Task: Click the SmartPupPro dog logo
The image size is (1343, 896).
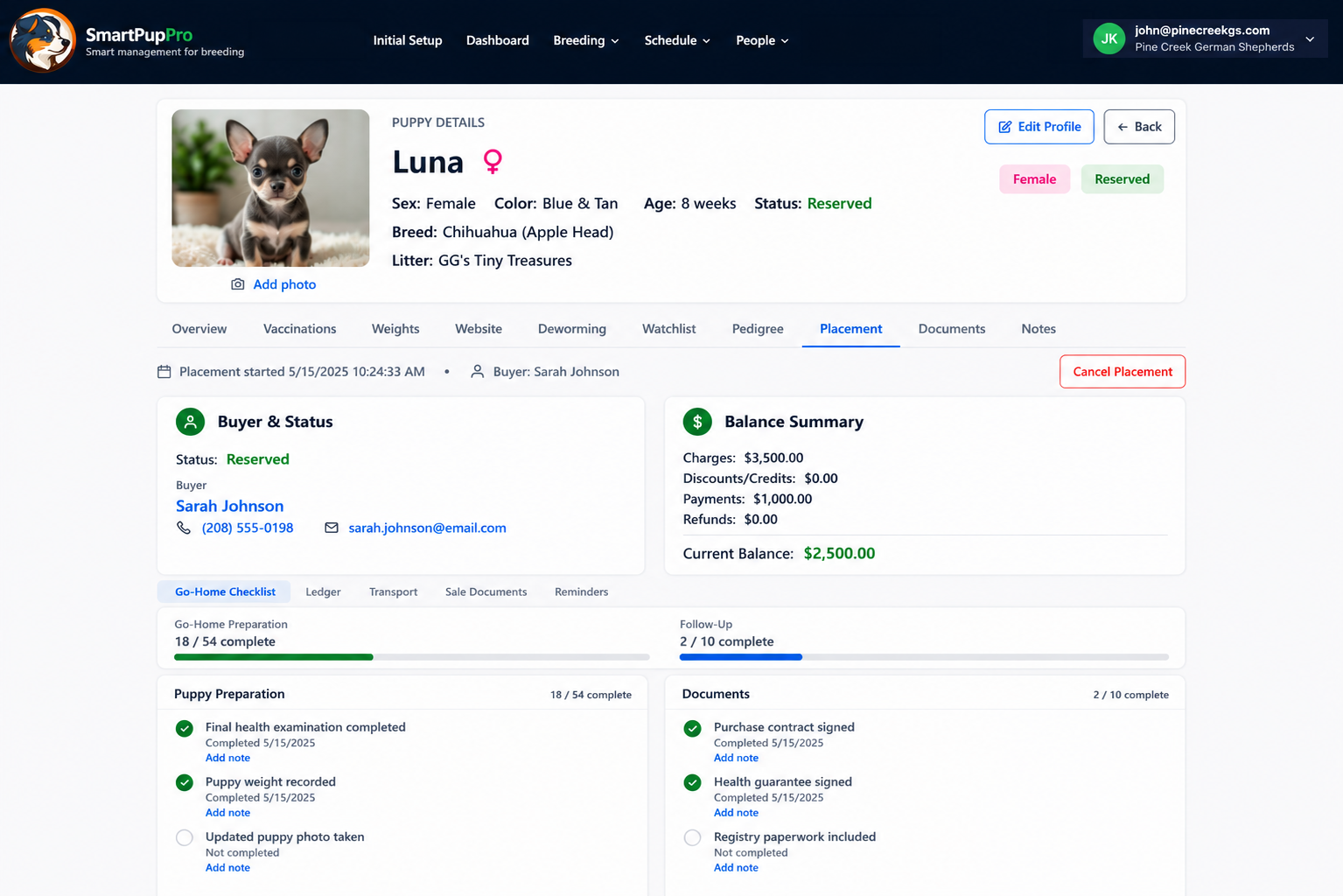Action: pyautogui.click(x=42, y=40)
